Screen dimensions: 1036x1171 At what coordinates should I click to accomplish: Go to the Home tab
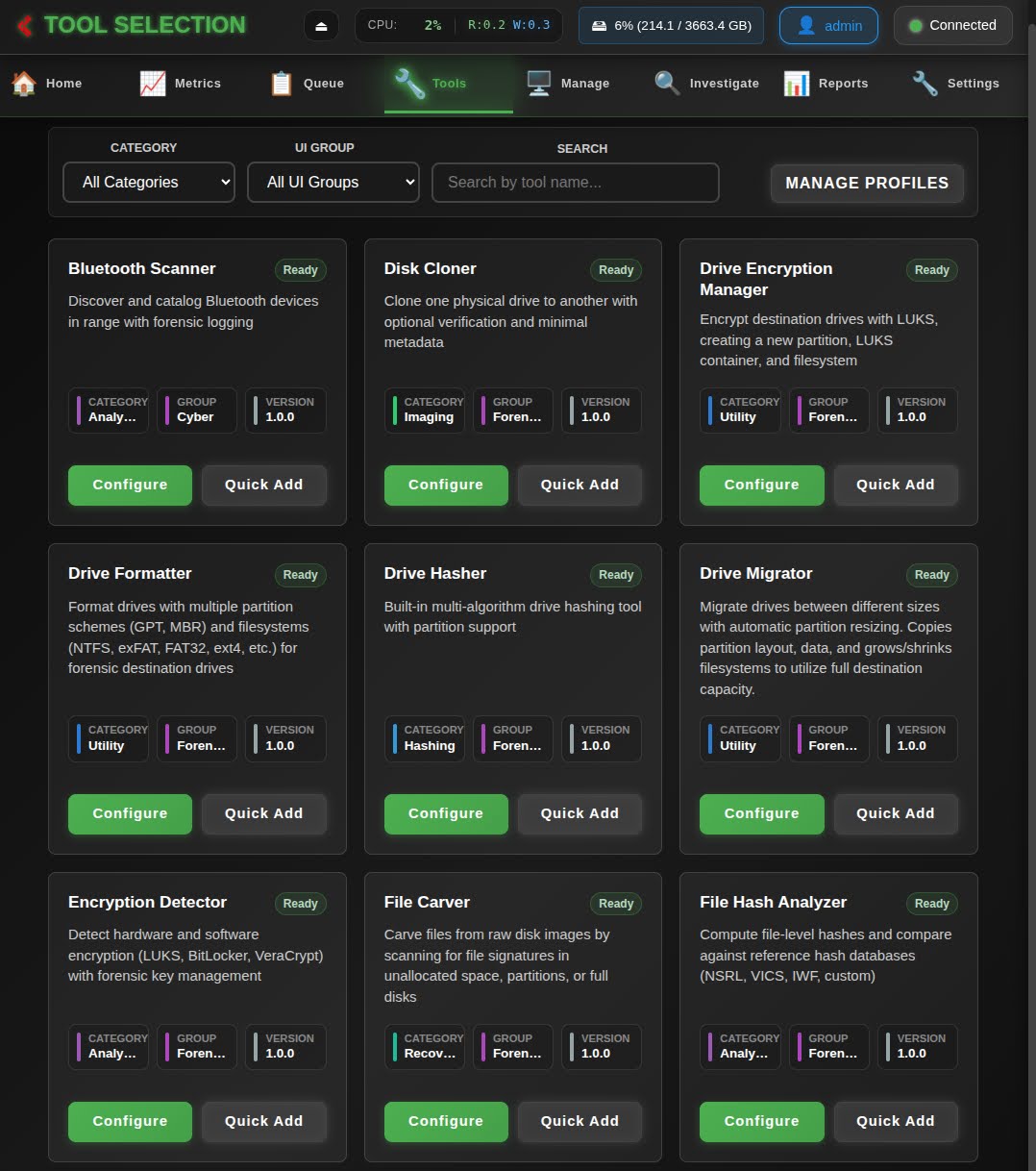[64, 84]
